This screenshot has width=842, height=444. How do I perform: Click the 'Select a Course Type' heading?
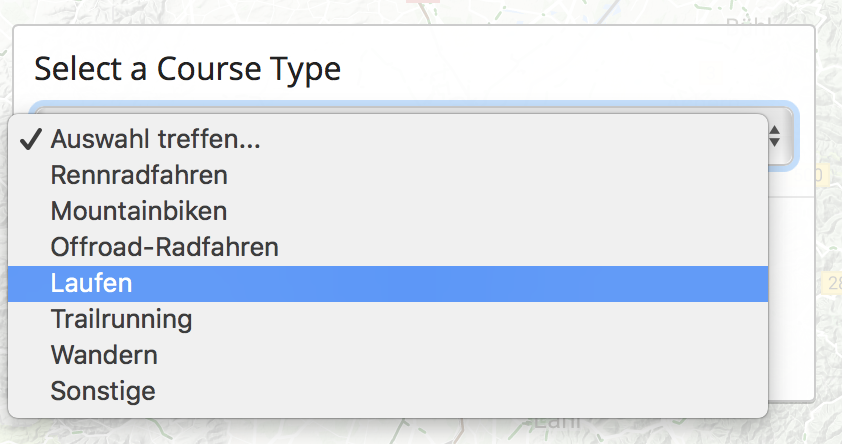pyautogui.click(x=187, y=69)
